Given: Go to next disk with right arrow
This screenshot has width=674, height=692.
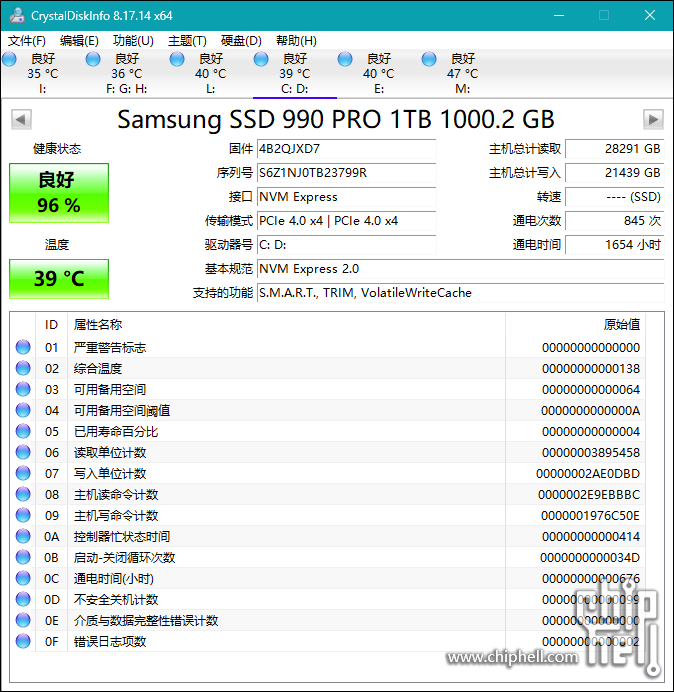Looking at the screenshot, I should click(x=653, y=119).
